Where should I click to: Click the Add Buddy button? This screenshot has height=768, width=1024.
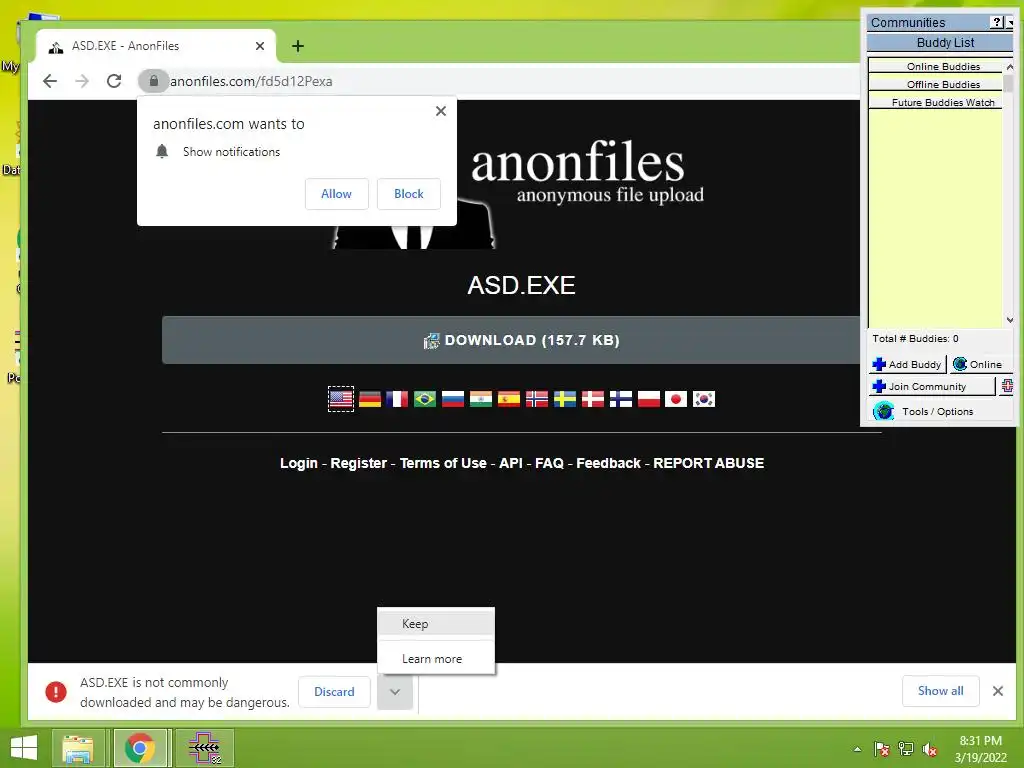pos(907,364)
